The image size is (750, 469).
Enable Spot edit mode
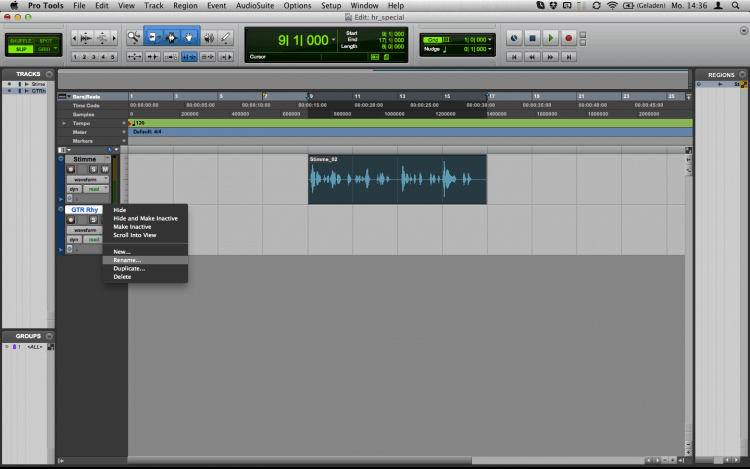46,41
